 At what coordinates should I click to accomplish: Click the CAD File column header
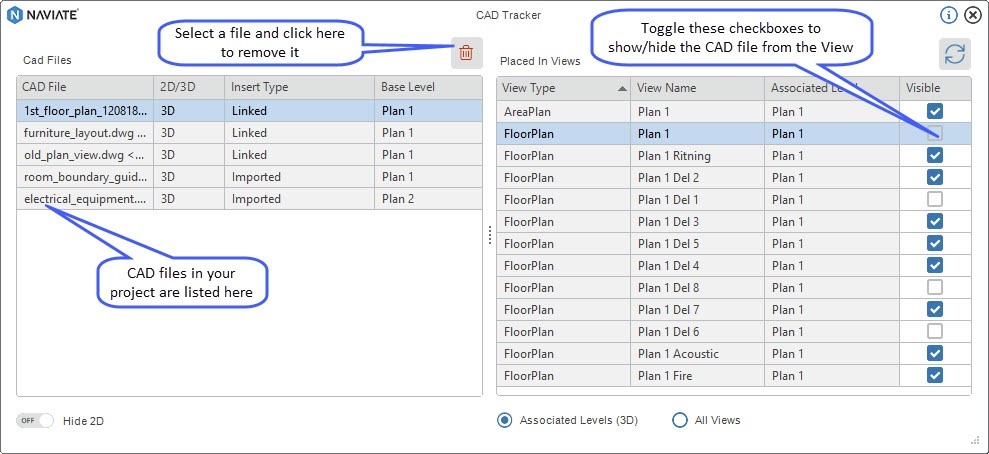point(85,87)
